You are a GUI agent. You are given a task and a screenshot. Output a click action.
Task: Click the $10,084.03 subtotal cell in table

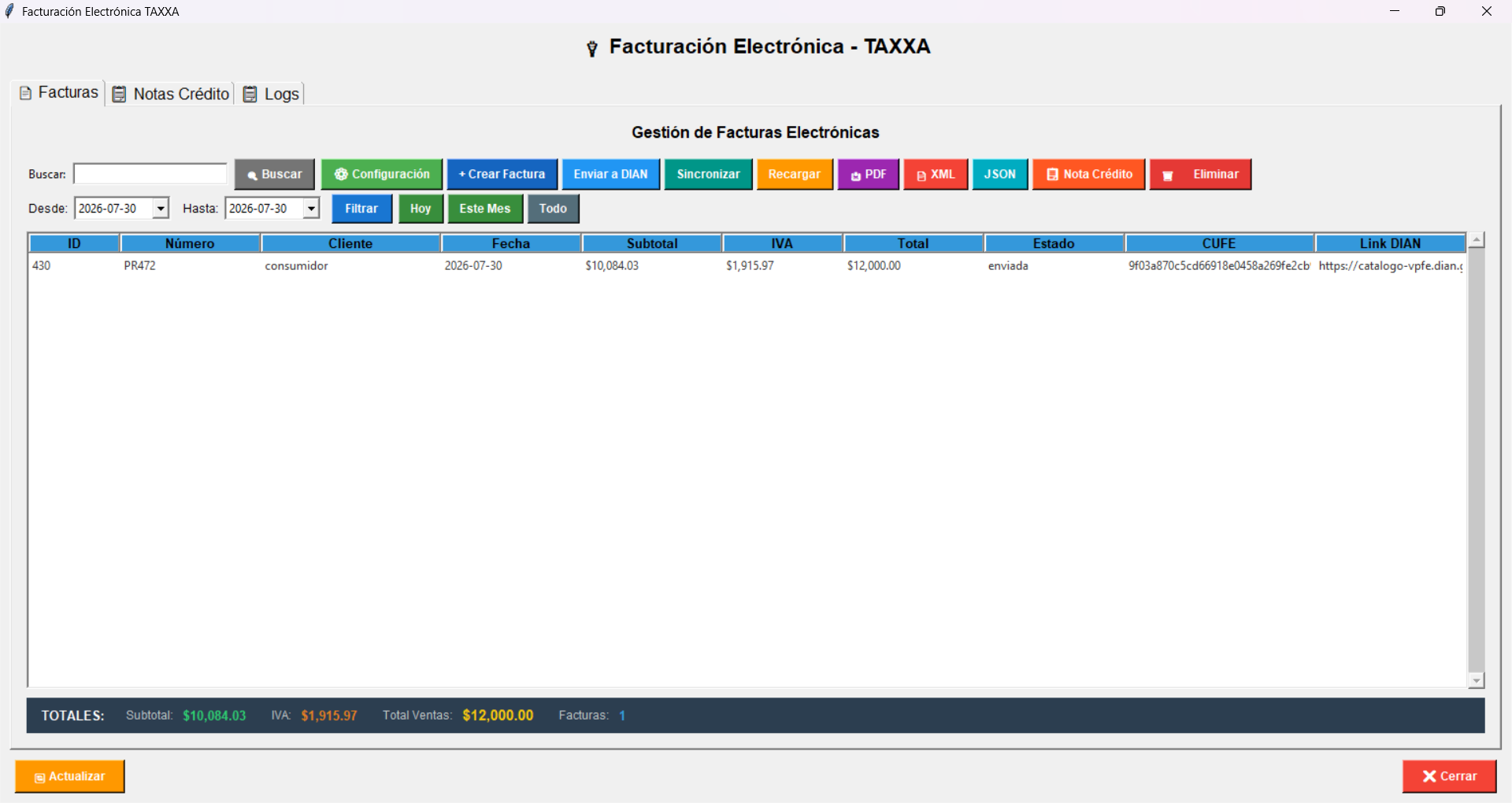612,266
